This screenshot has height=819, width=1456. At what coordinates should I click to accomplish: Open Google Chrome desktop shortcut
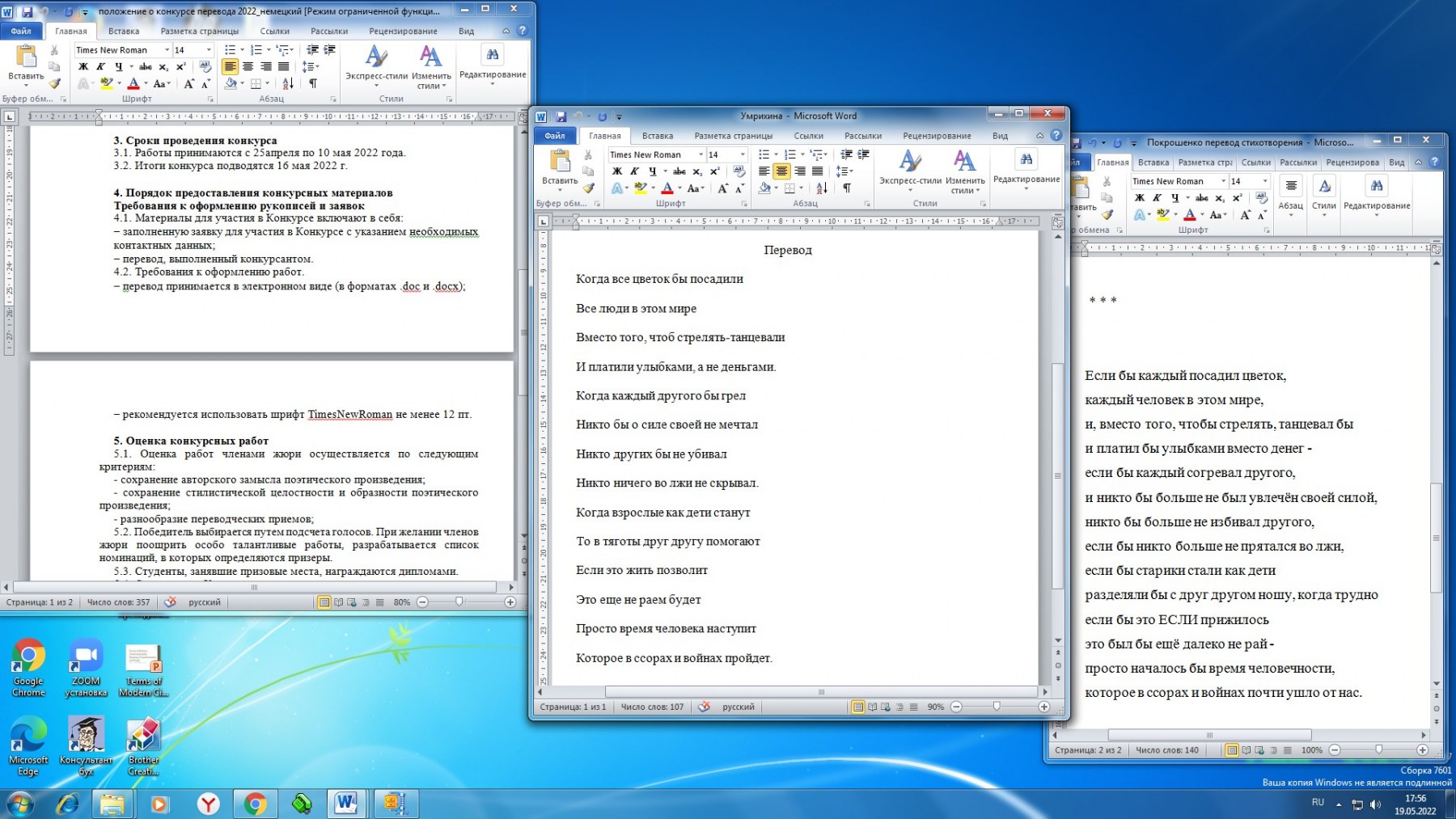pyautogui.click(x=28, y=669)
